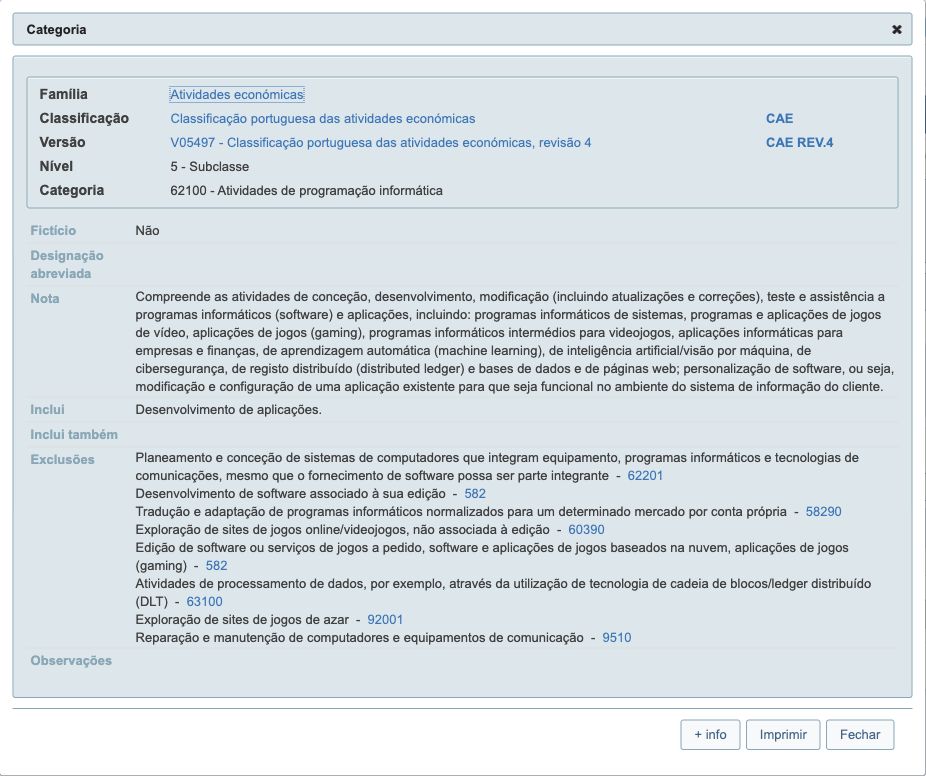Viewport: 926px width, 776px height.
Task: Click the Imprimir button
Action: [x=782, y=735]
